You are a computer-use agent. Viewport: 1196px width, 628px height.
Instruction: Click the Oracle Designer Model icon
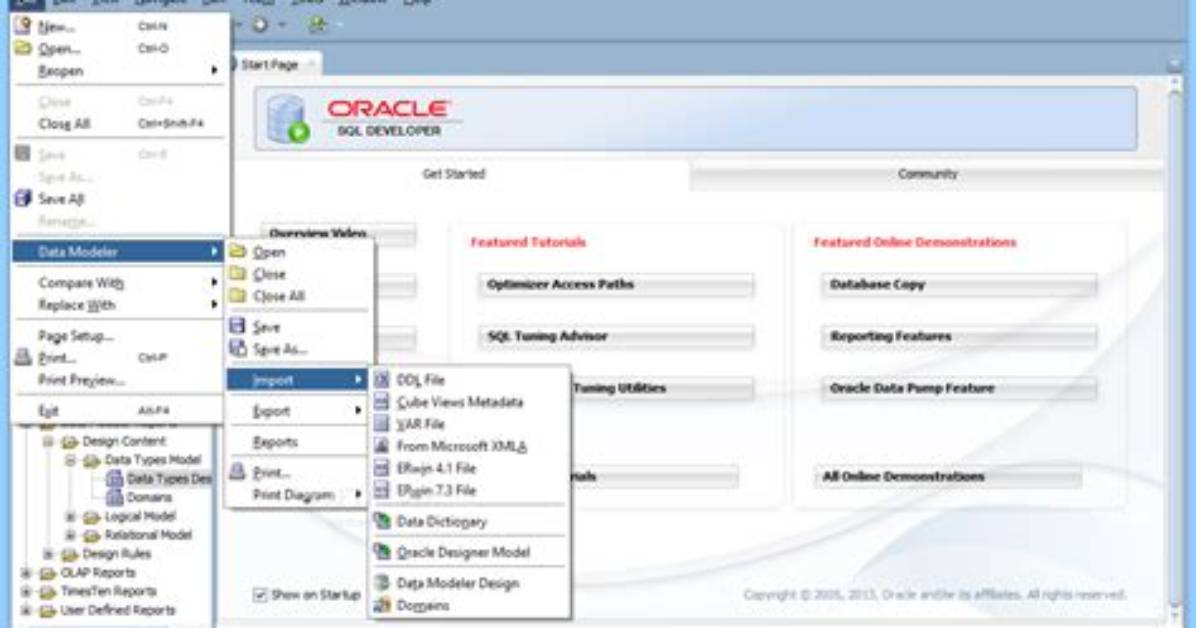[382, 552]
